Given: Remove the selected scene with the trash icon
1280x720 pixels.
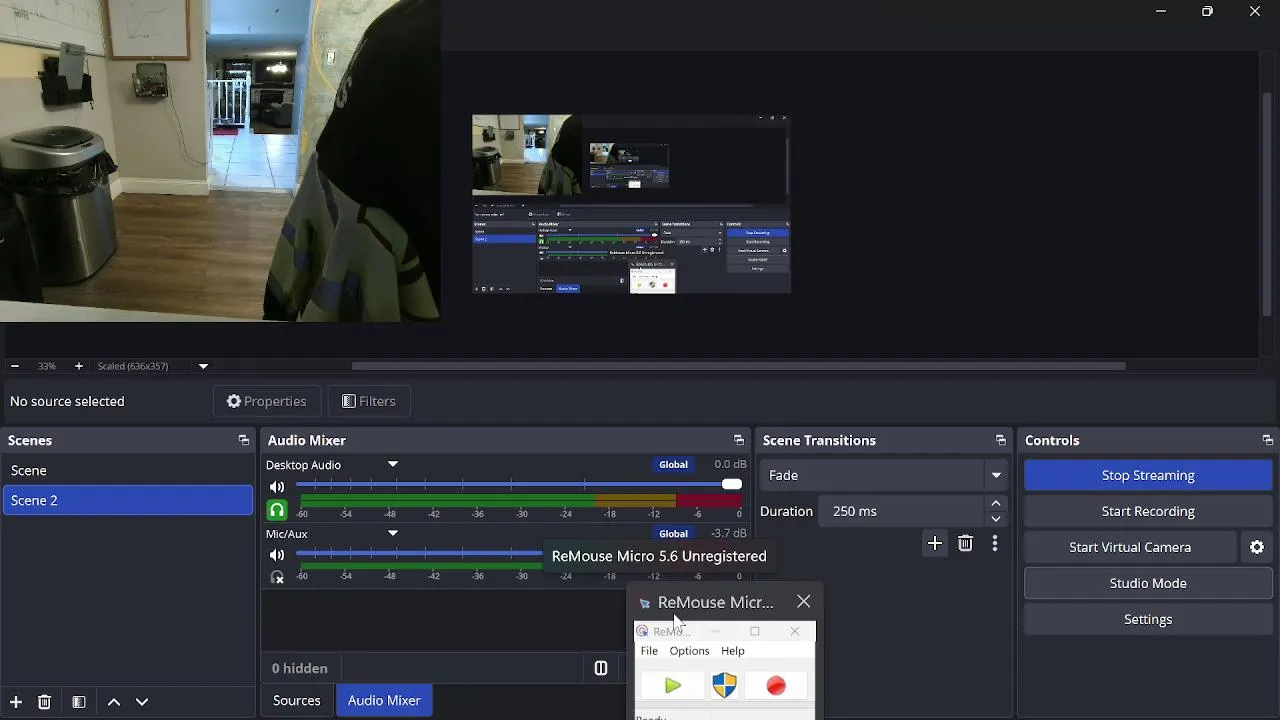Looking at the screenshot, I should click(x=44, y=702).
